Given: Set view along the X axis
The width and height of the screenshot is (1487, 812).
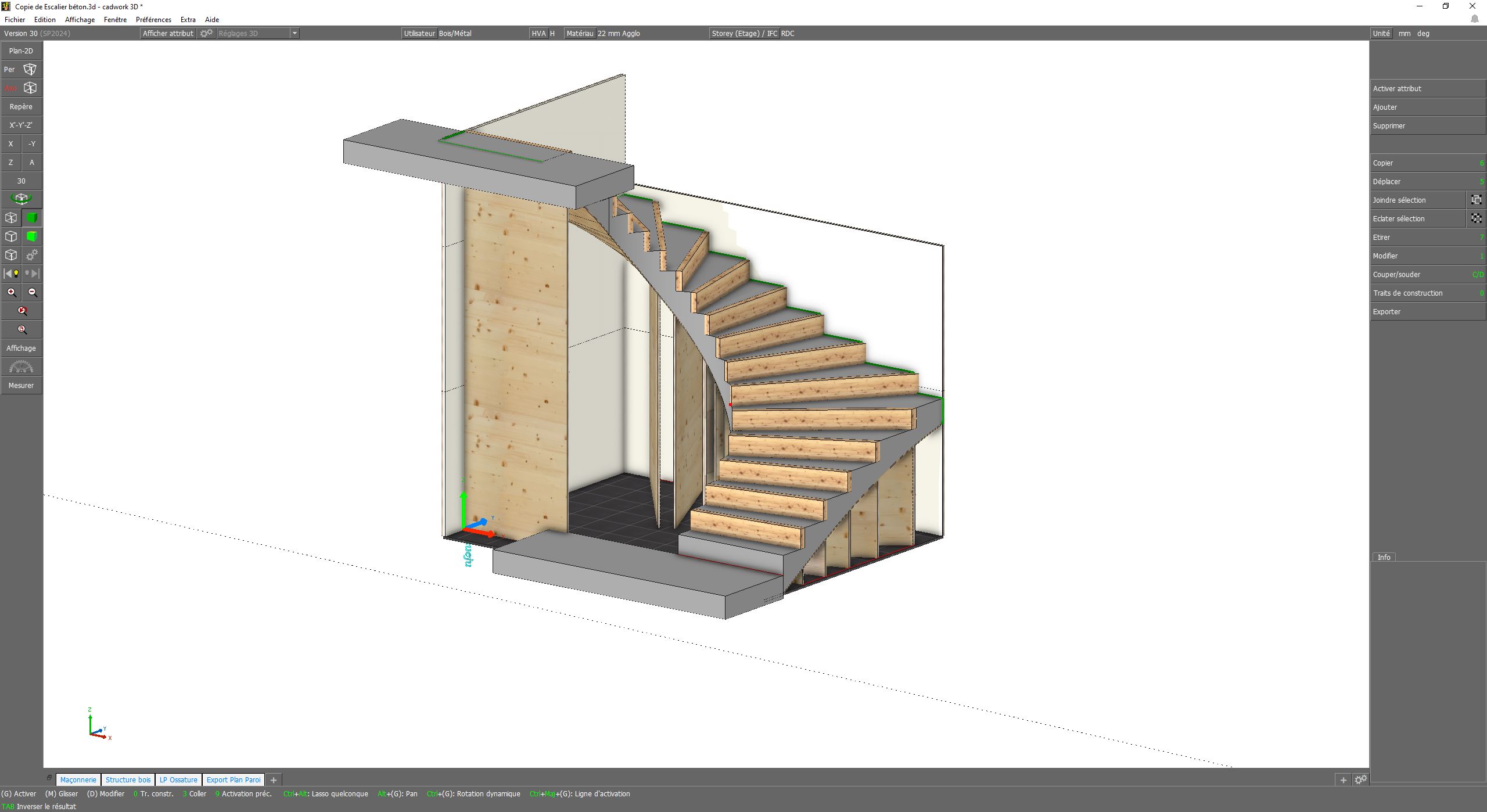Looking at the screenshot, I should coord(11,144).
